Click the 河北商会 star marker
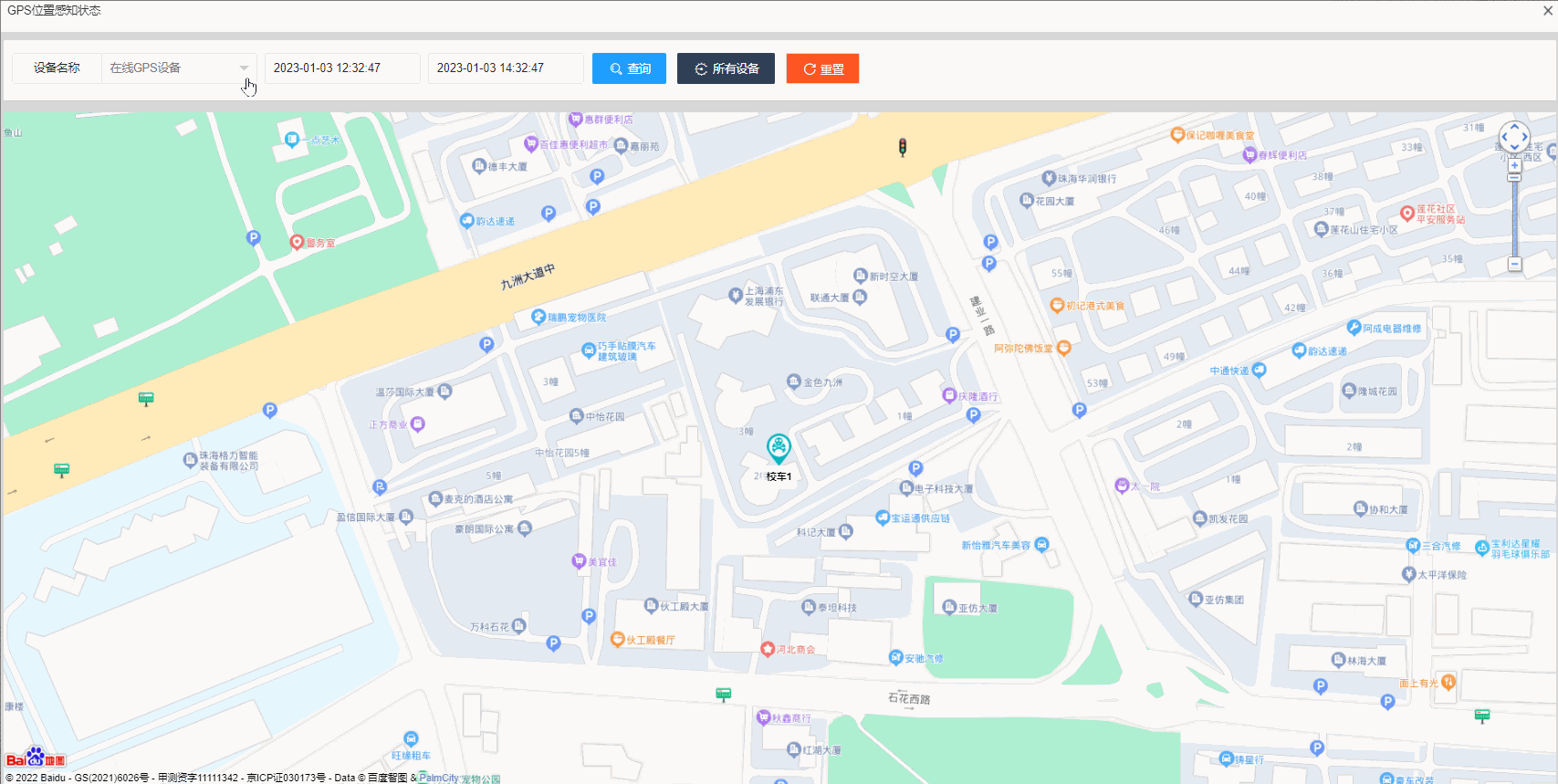The height and width of the screenshot is (784, 1558). point(768,649)
